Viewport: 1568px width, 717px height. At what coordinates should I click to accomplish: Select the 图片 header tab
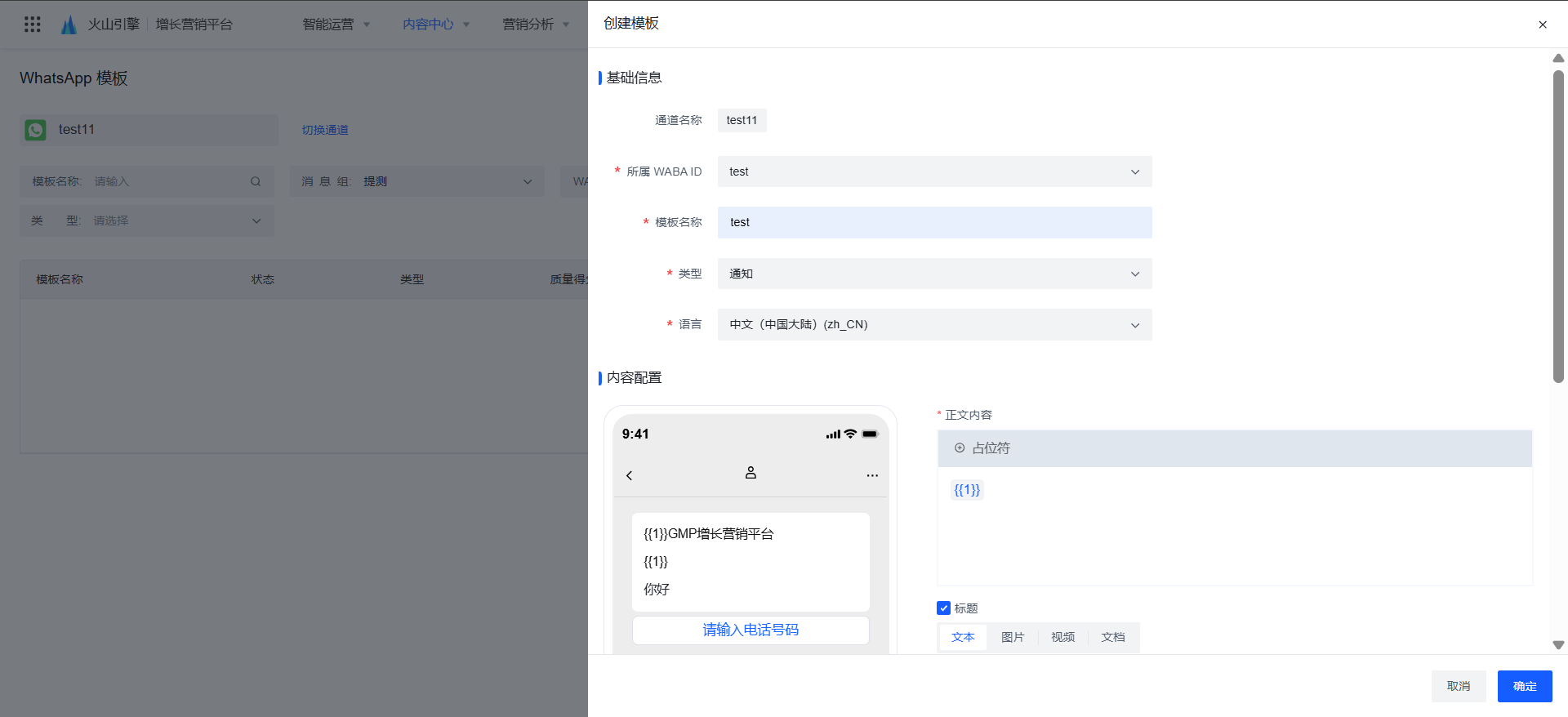[x=1013, y=637]
